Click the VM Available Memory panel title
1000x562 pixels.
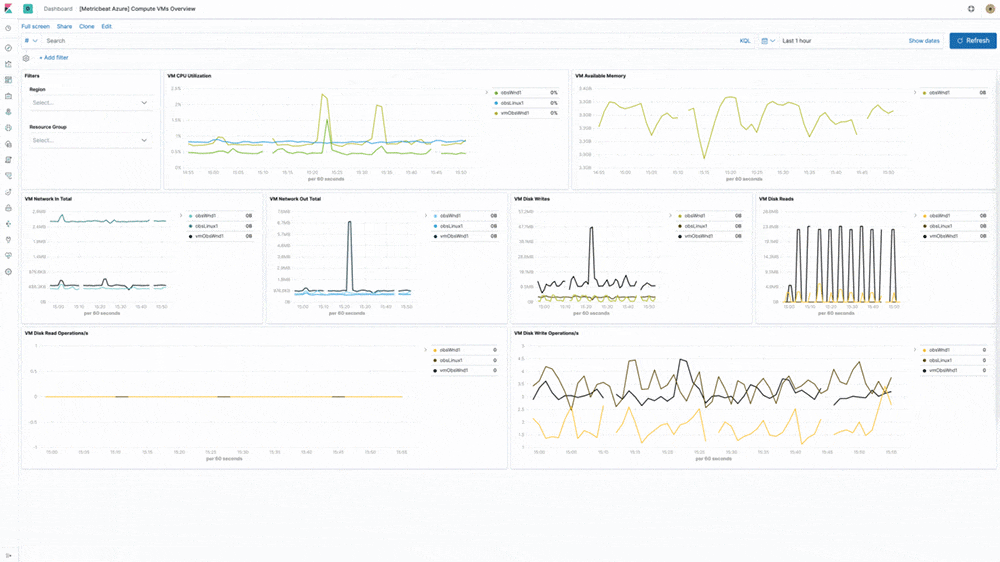click(600, 76)
